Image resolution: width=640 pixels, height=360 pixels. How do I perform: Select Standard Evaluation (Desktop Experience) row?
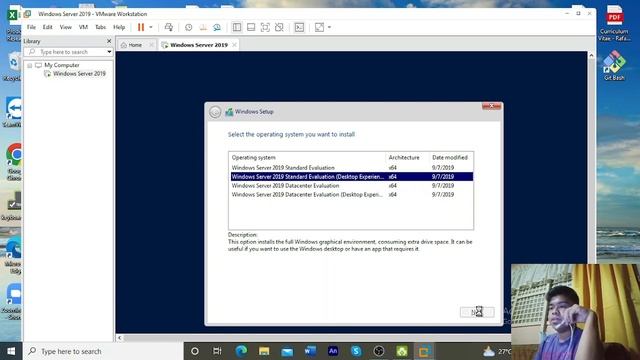click(351, 177)
